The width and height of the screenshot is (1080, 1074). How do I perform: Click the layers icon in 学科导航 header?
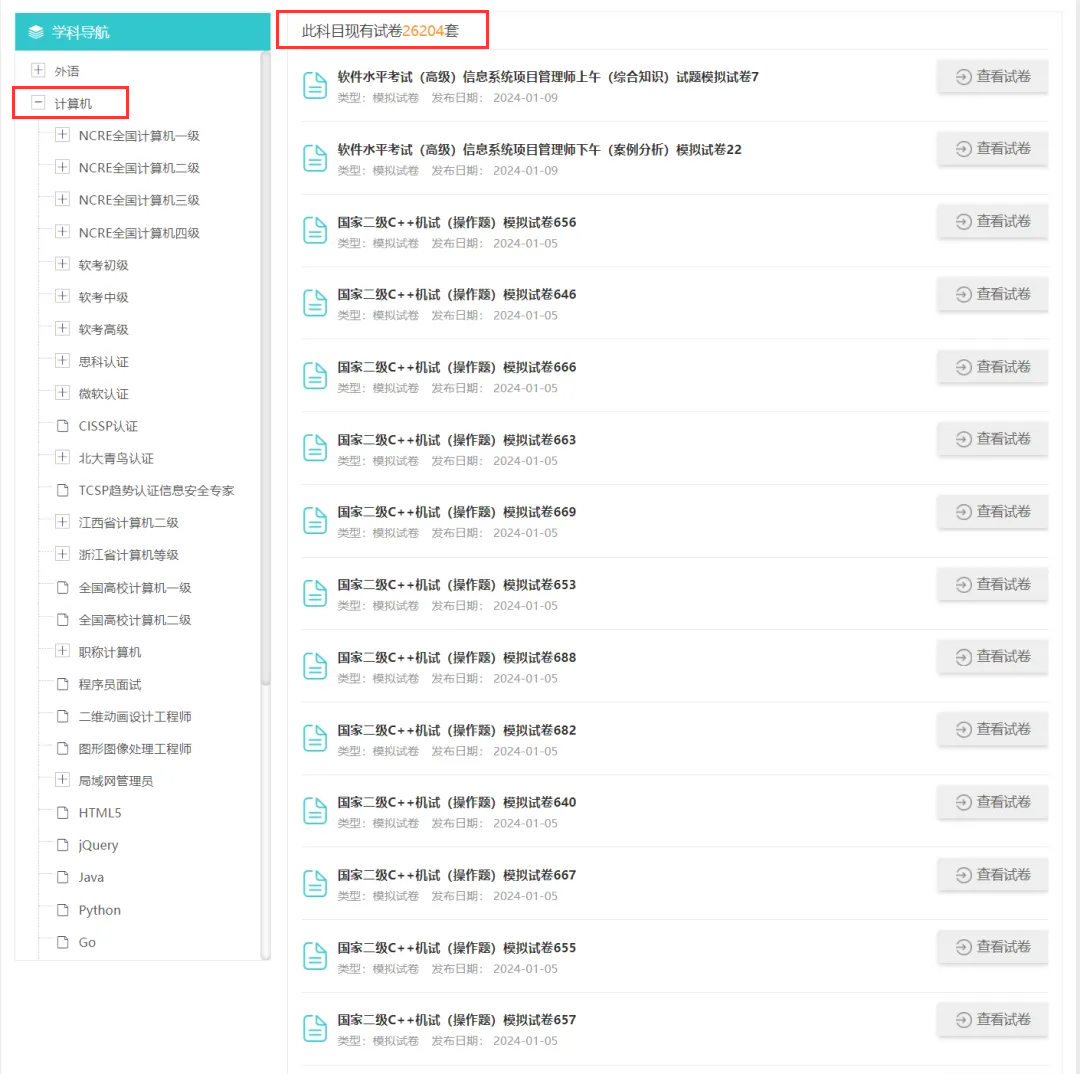coord(36,33)
